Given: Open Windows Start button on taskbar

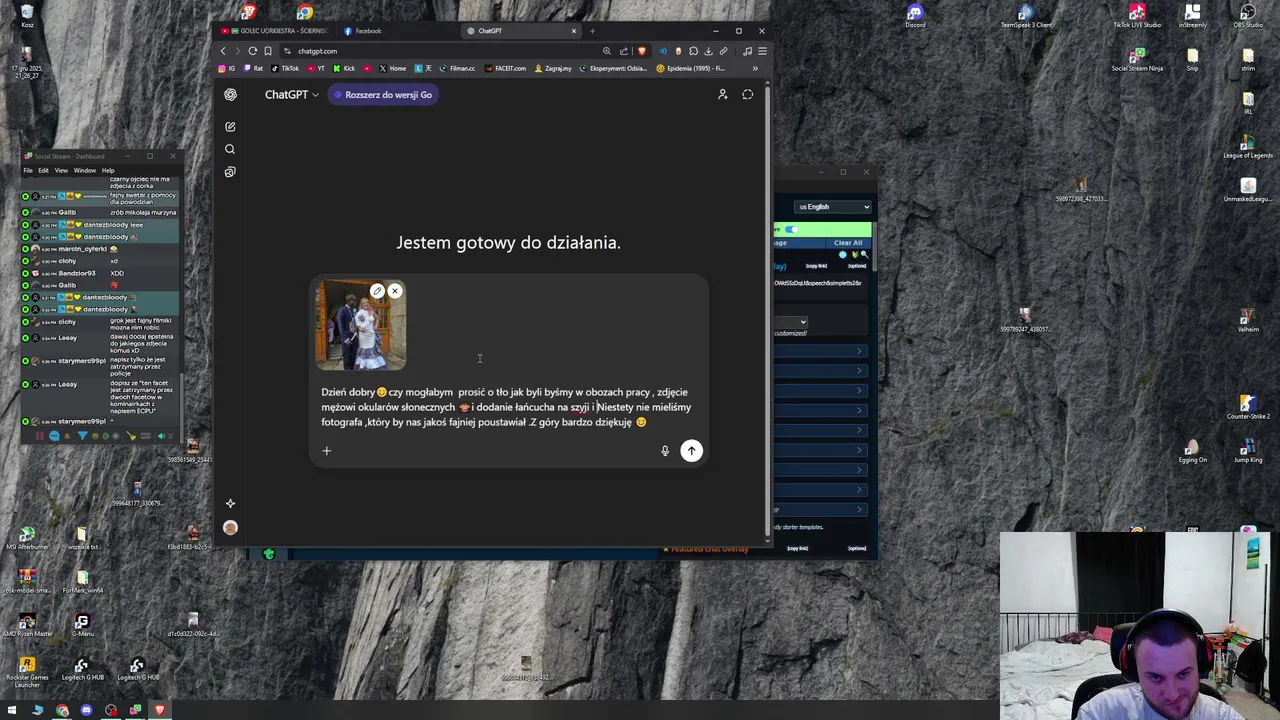Looking at the screenshot, I should [x=13, y=710].
